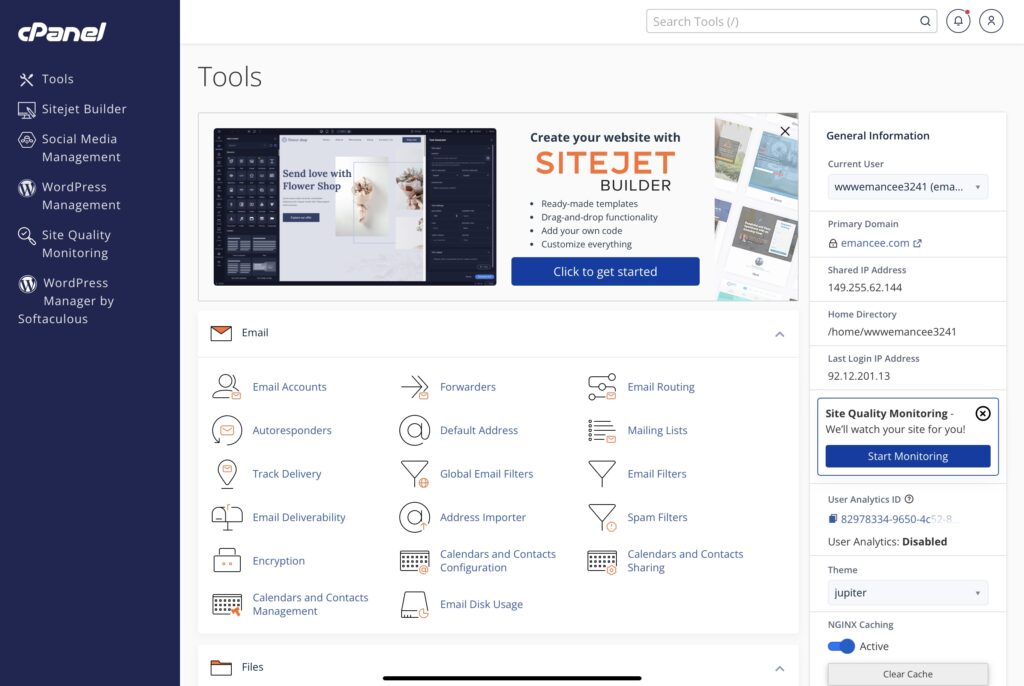This screenshot has width=1024, height=686.
Task: Copy the User Analytics ID
Action: click(833, 519)
